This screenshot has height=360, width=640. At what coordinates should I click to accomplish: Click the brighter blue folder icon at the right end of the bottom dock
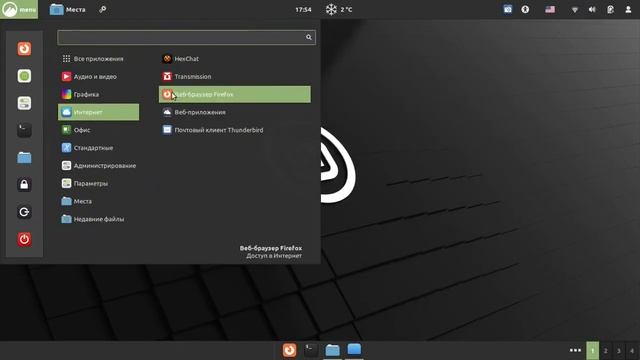[x=354, y=349]
